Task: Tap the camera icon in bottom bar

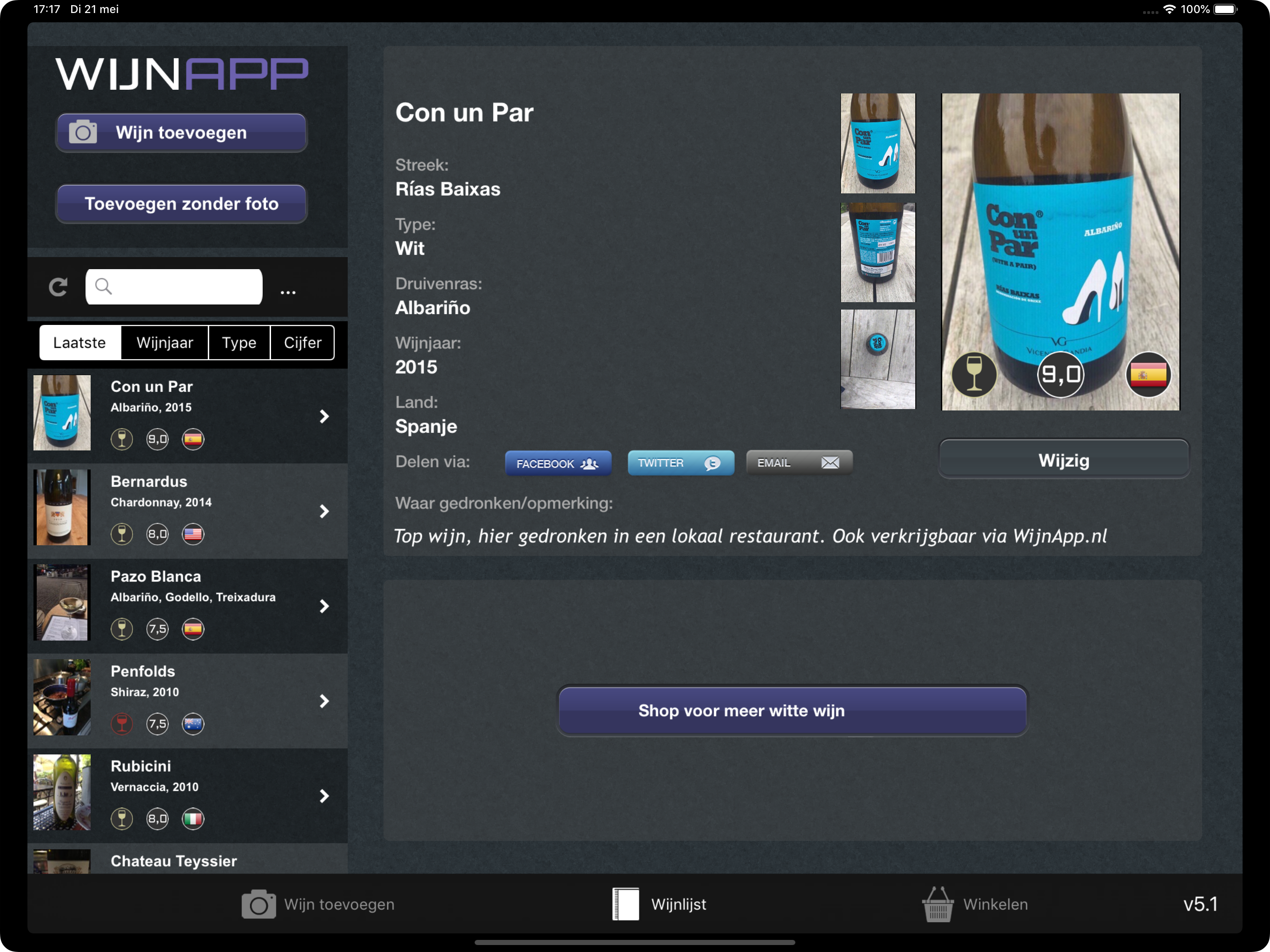Action: 258,904
